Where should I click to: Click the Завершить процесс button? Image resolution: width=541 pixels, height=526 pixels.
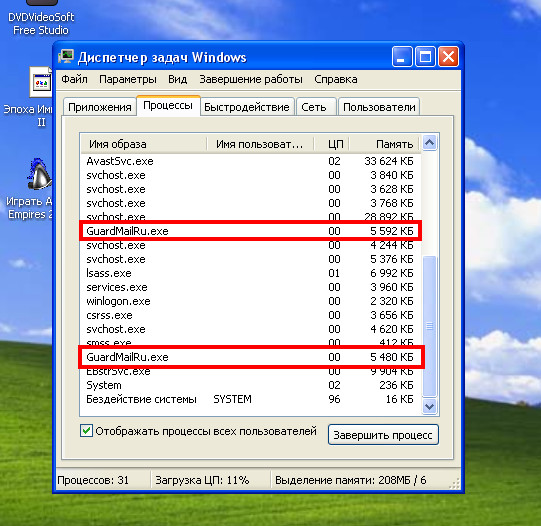(x=383, y=435)
